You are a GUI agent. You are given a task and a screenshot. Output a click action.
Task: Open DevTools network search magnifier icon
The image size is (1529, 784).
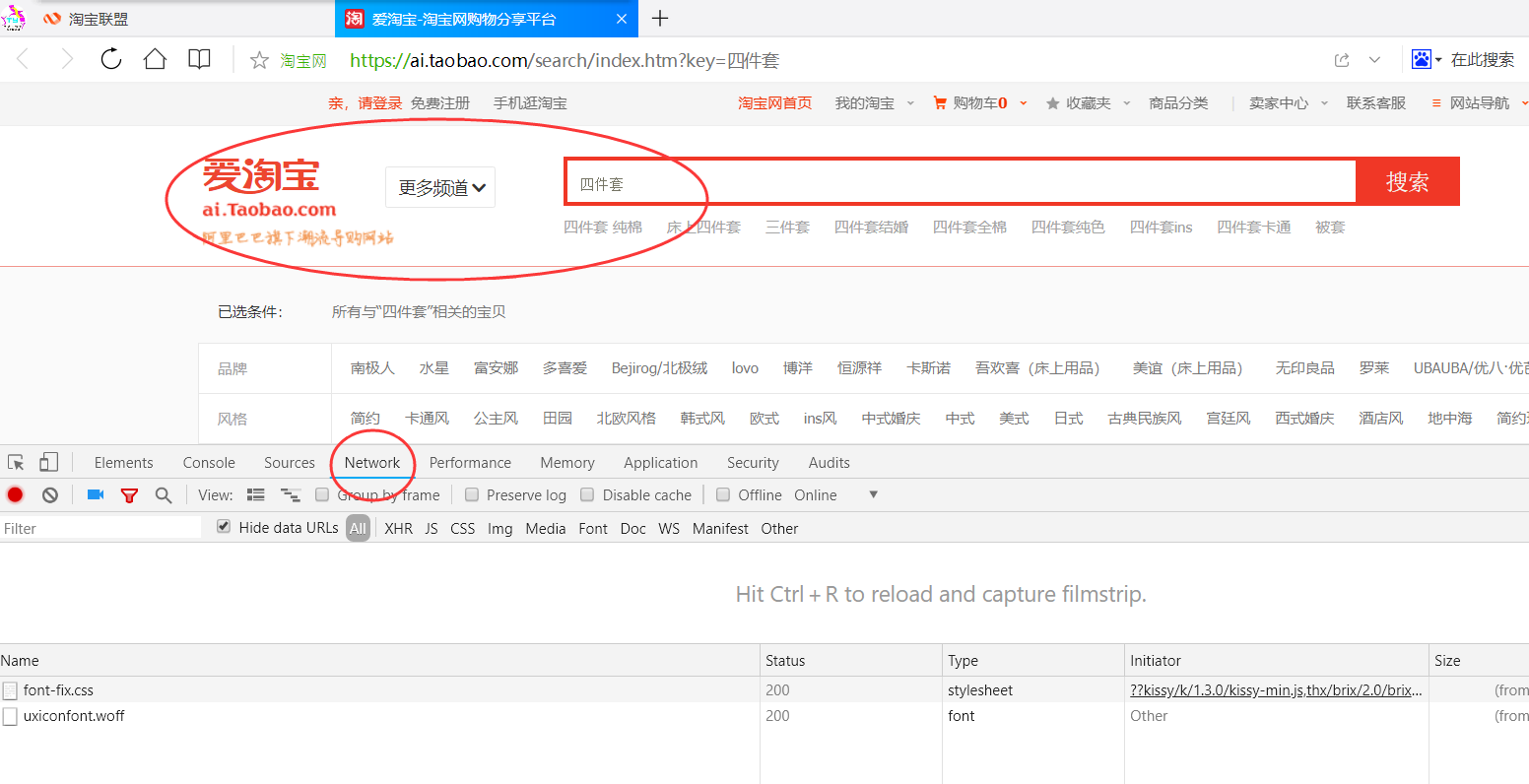[164, 494]
